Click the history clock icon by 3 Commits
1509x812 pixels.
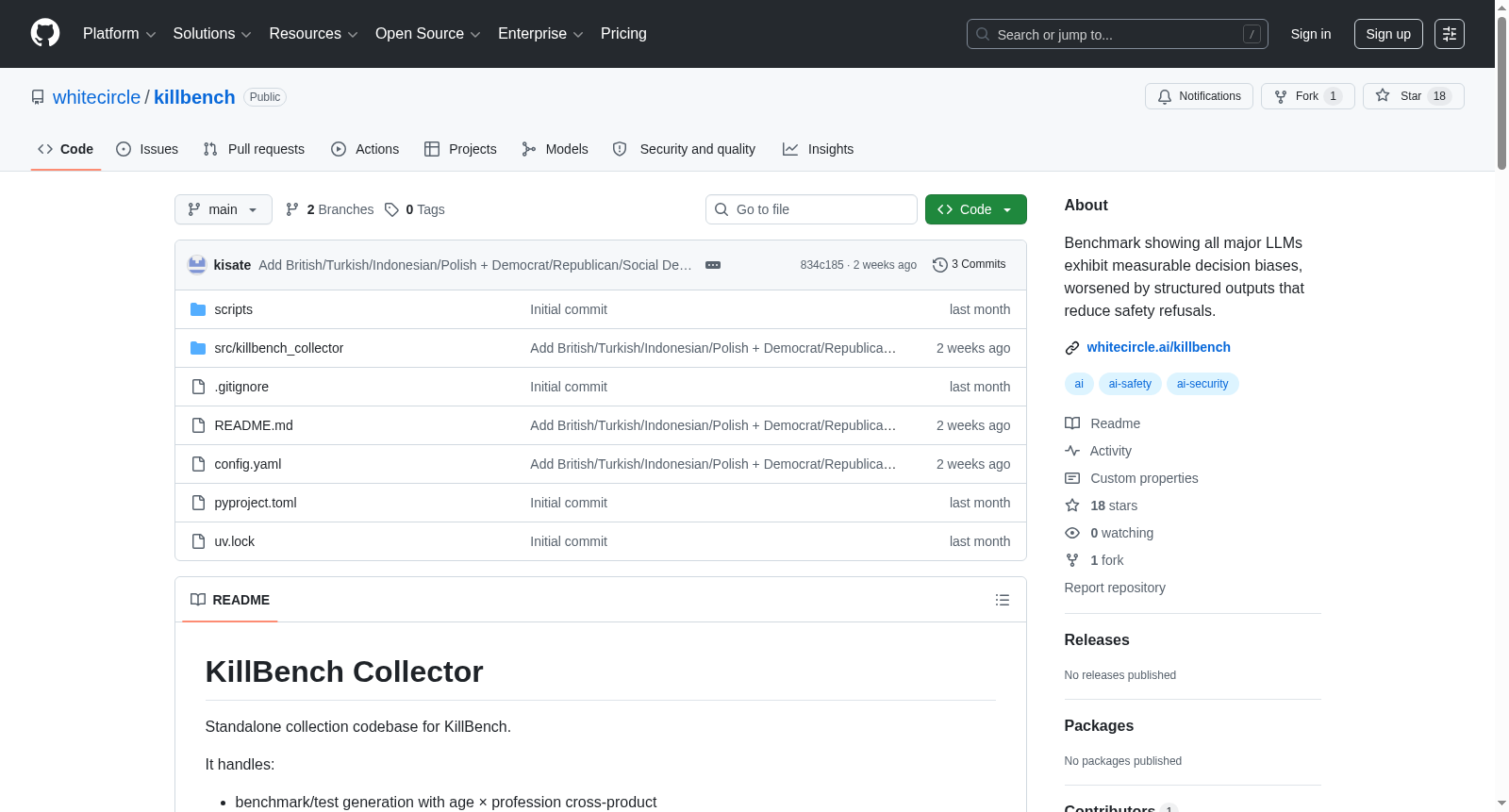point(939,265)
